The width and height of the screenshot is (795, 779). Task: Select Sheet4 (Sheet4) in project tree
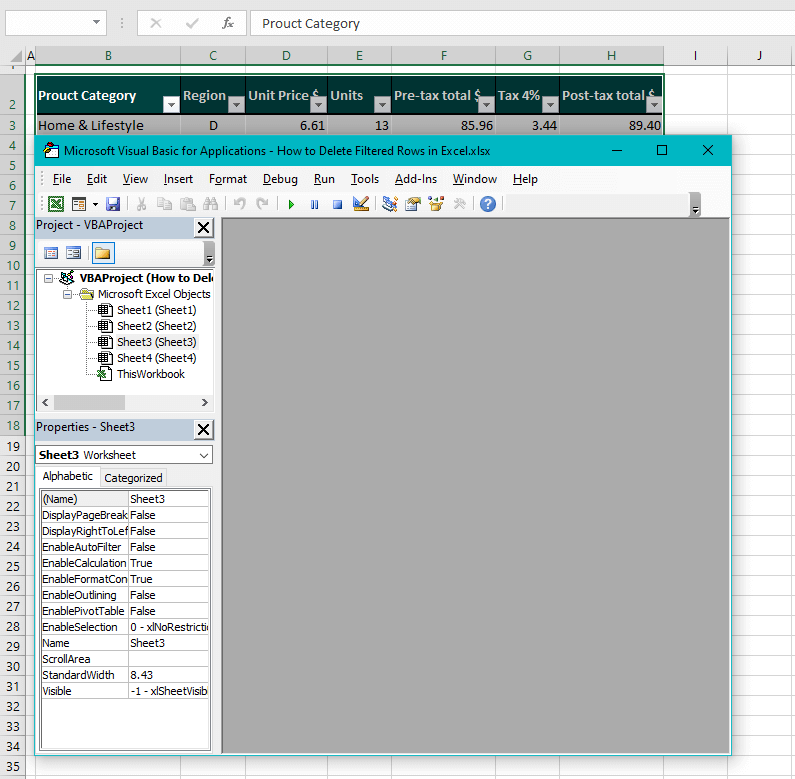click(156, 358)
